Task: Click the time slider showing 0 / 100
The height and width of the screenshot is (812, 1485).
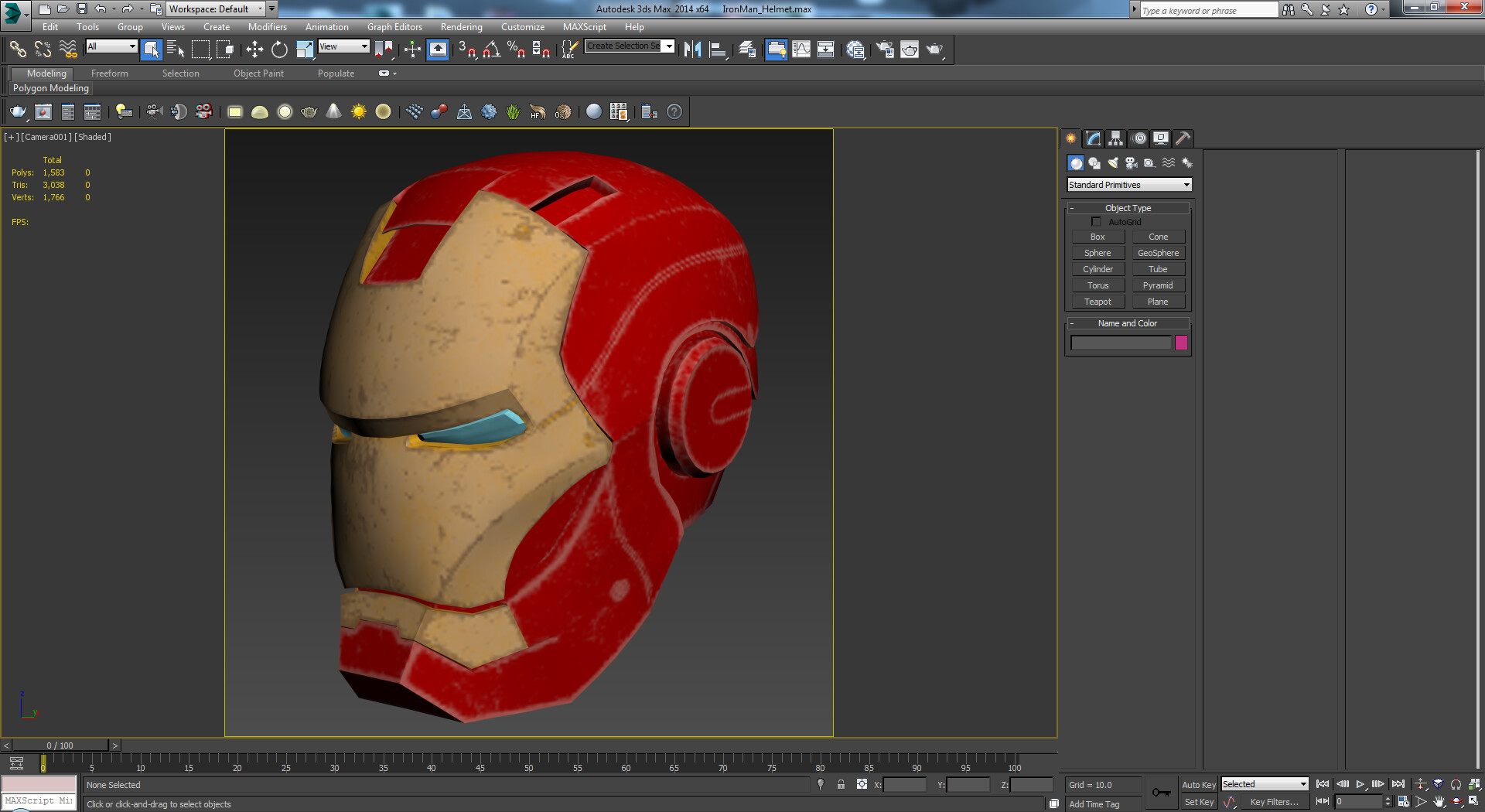Action: [x=60, y=745]
